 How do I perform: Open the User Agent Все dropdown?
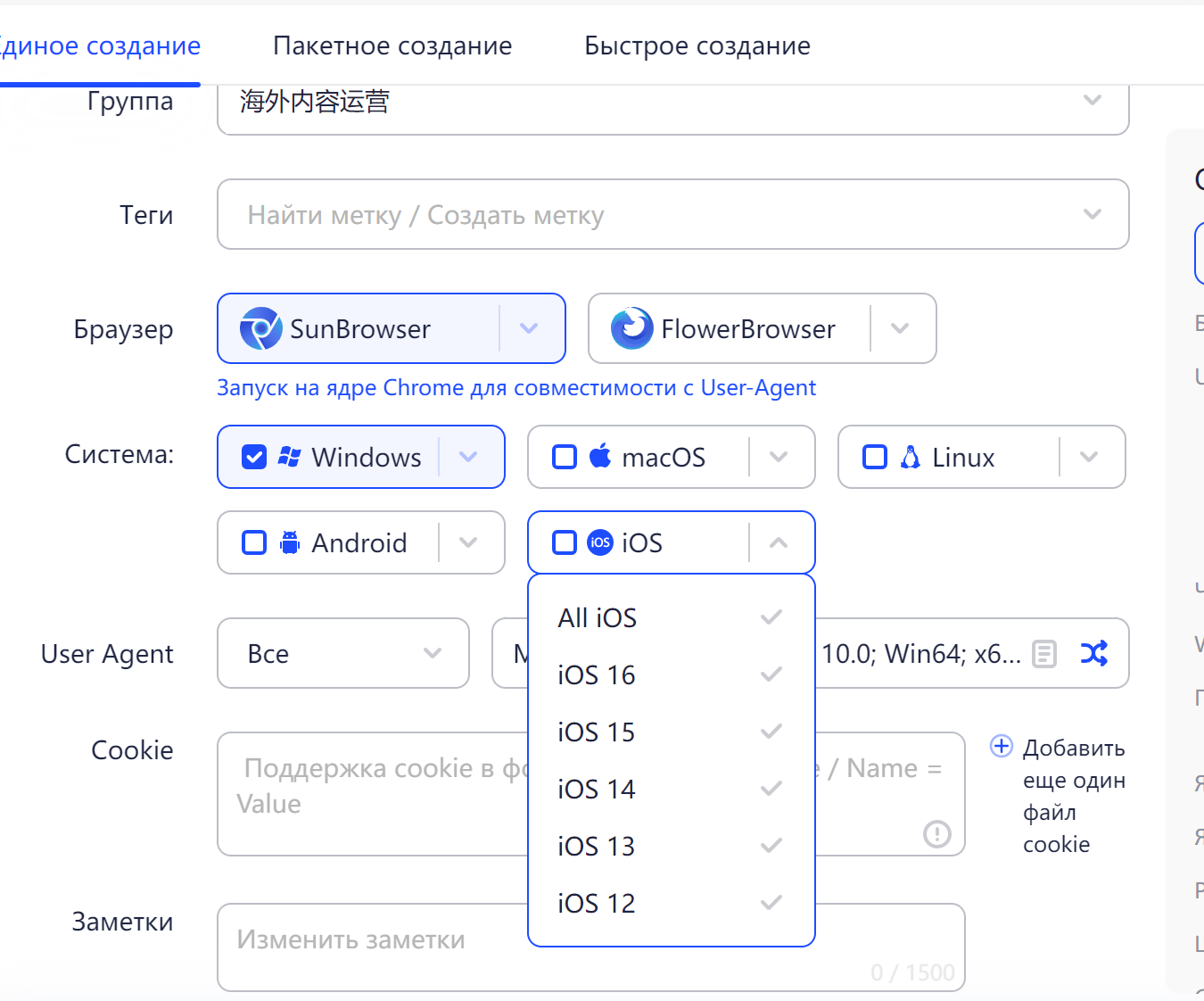pyautogui.click(x=343, y=653)
